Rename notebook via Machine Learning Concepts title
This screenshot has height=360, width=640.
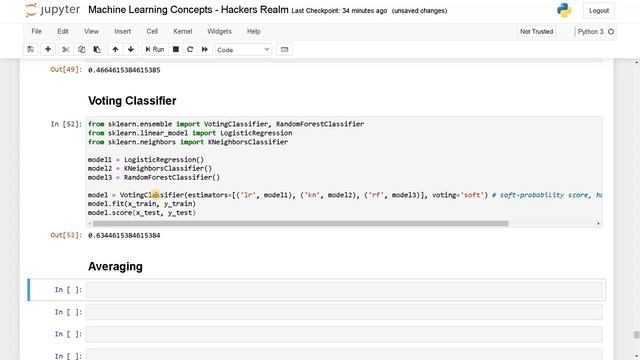point(188,10)
